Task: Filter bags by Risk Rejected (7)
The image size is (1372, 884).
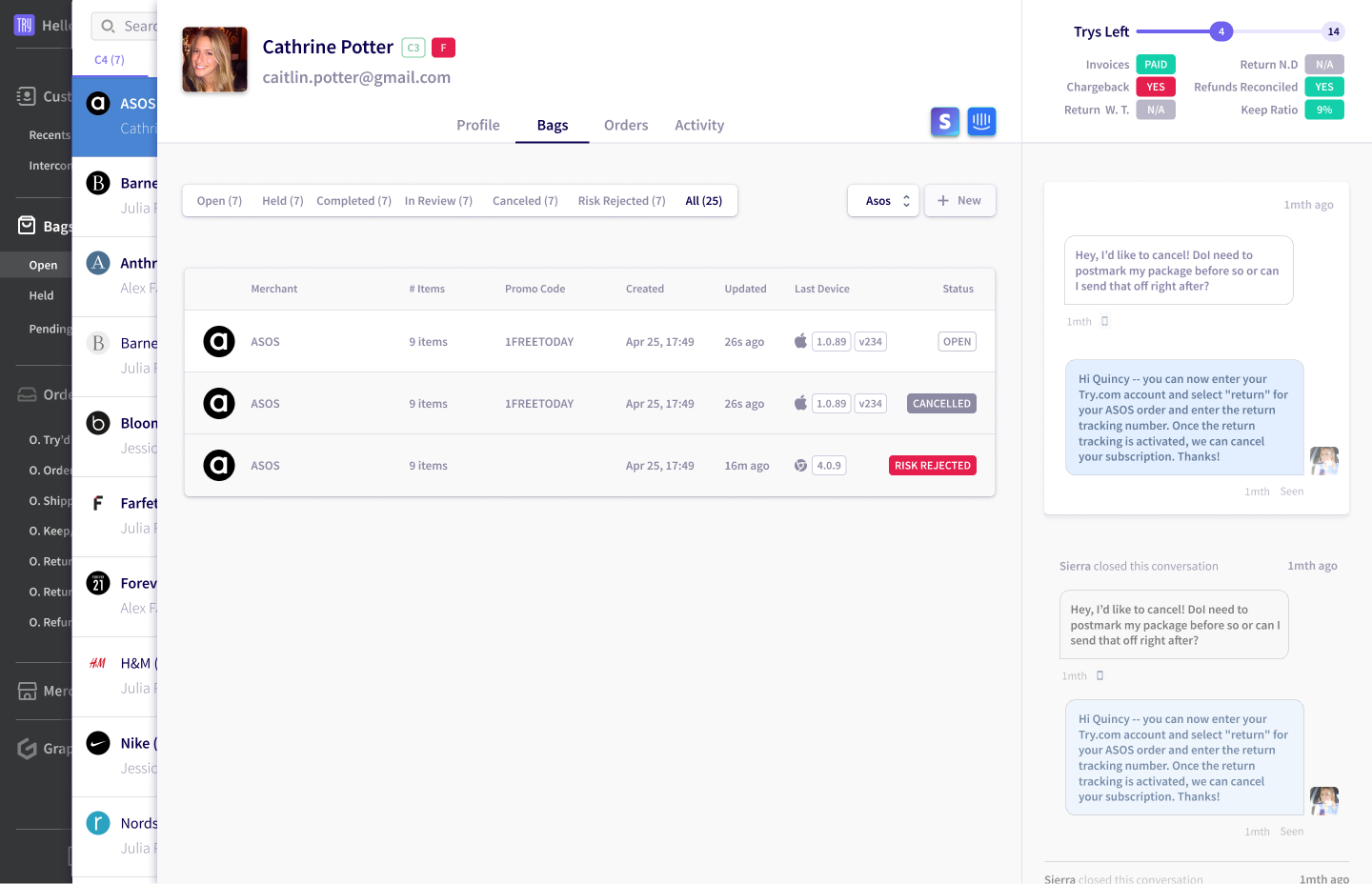Action: 621,201
